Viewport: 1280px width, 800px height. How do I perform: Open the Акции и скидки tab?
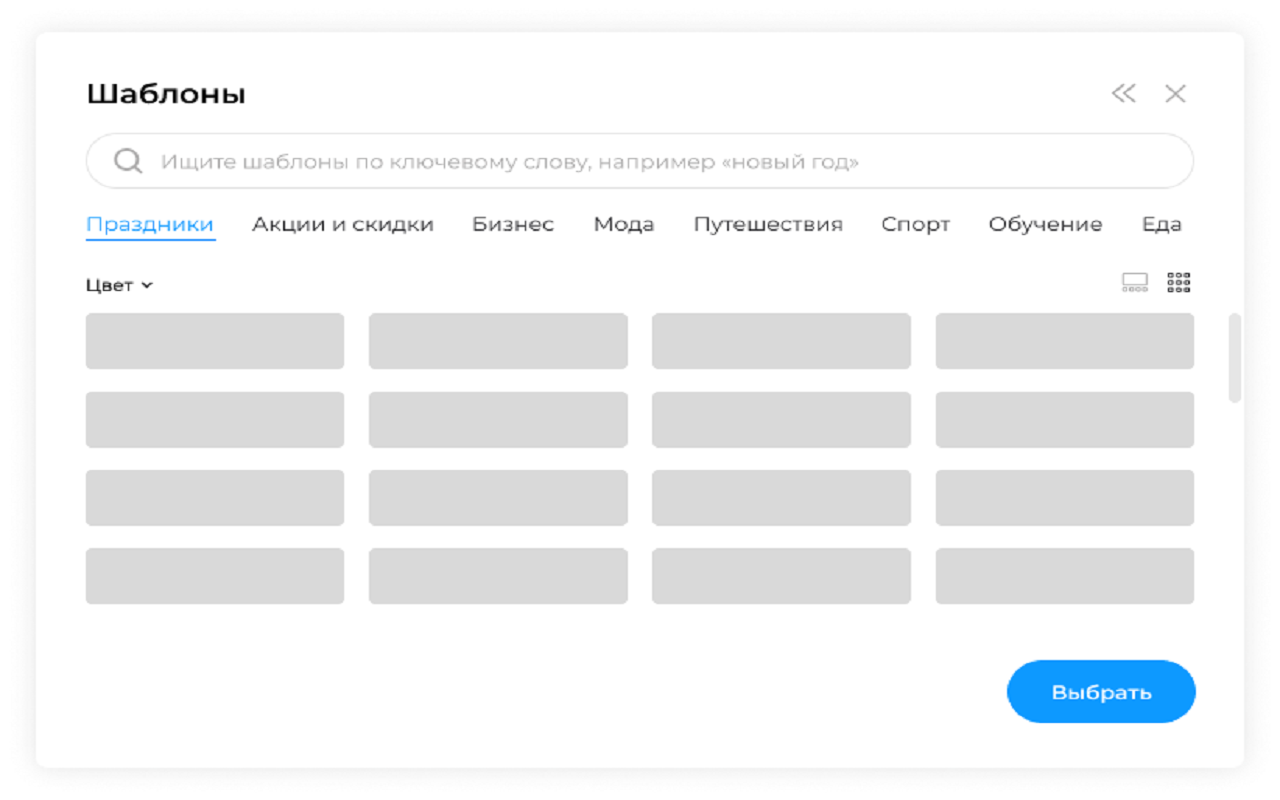tap(343, 225)
